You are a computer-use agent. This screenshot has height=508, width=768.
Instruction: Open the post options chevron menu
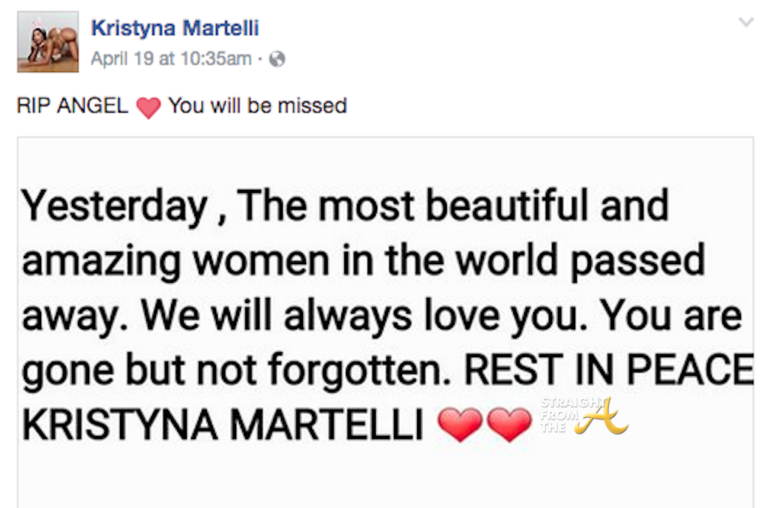tap(745, 22)
